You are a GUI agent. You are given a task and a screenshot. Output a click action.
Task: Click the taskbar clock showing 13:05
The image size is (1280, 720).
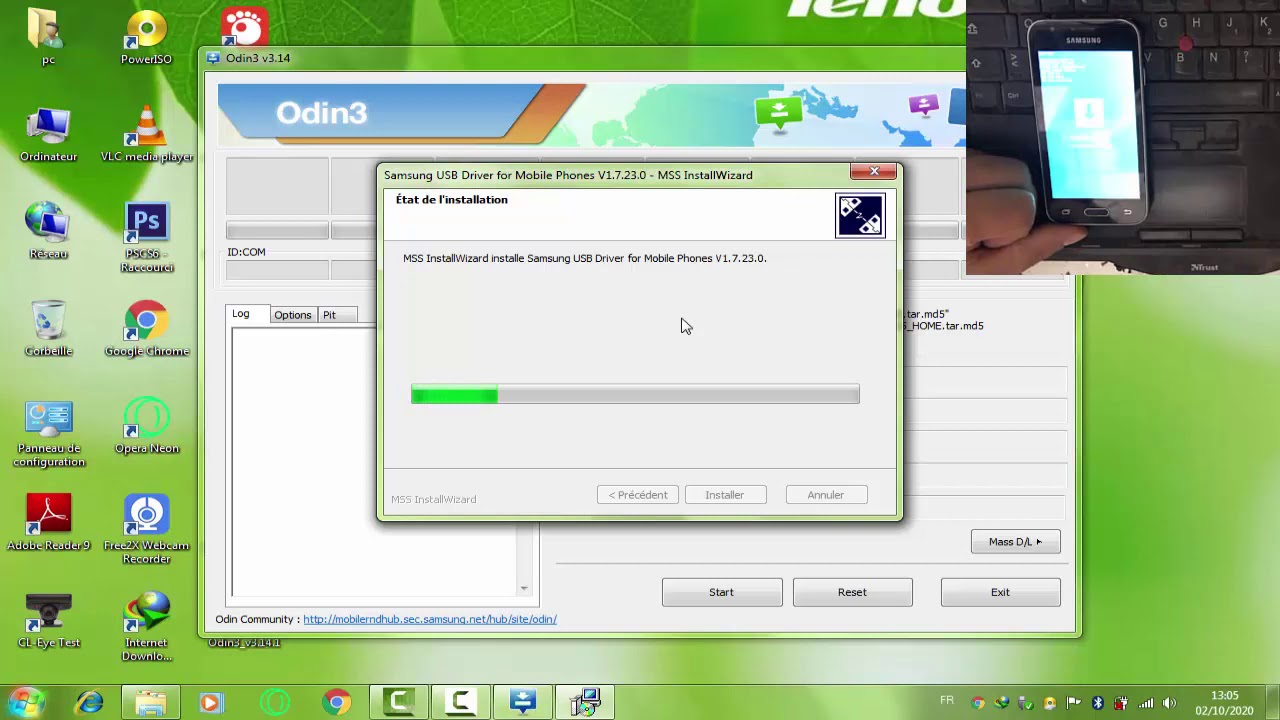1224,703
